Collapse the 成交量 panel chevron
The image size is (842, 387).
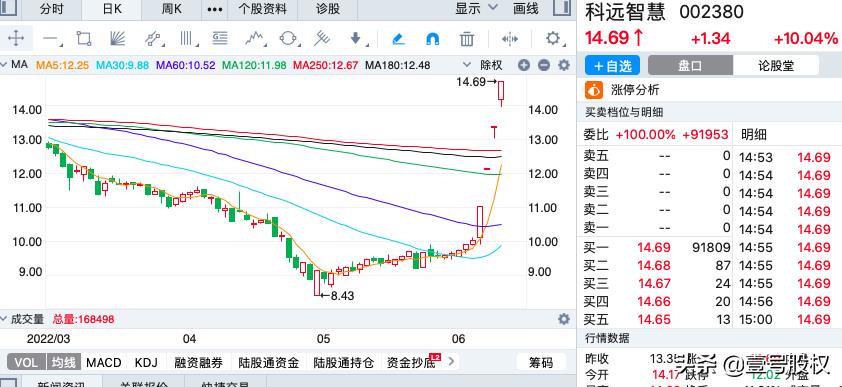click(4, 319)
